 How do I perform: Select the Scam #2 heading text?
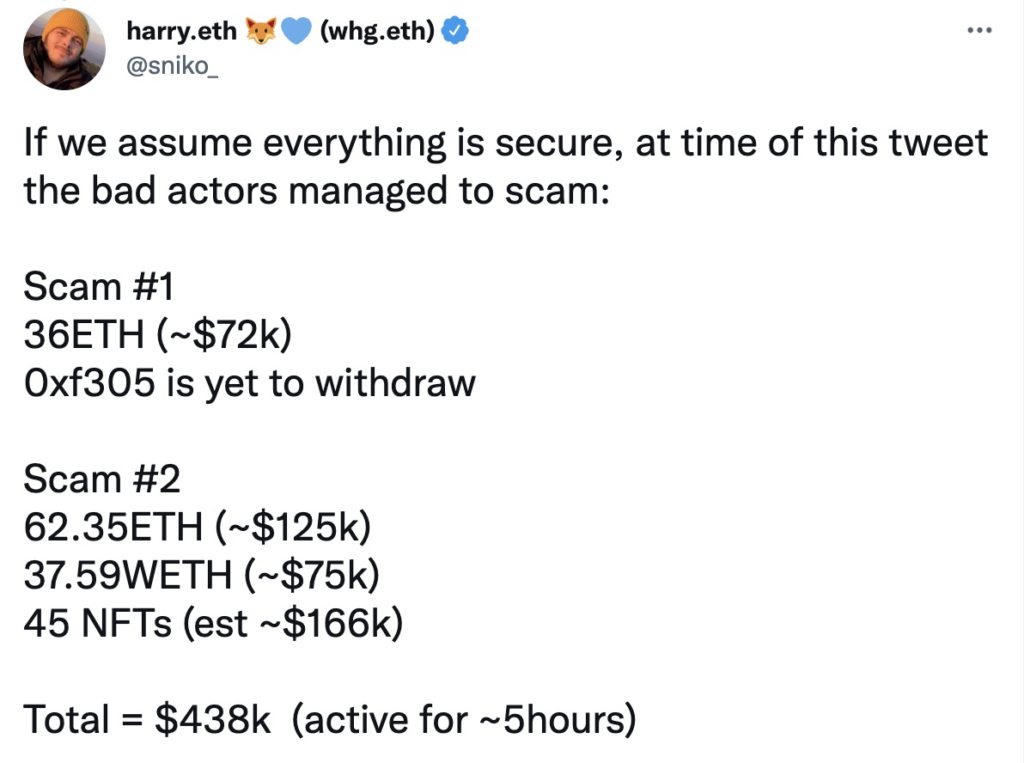(101, 480)
